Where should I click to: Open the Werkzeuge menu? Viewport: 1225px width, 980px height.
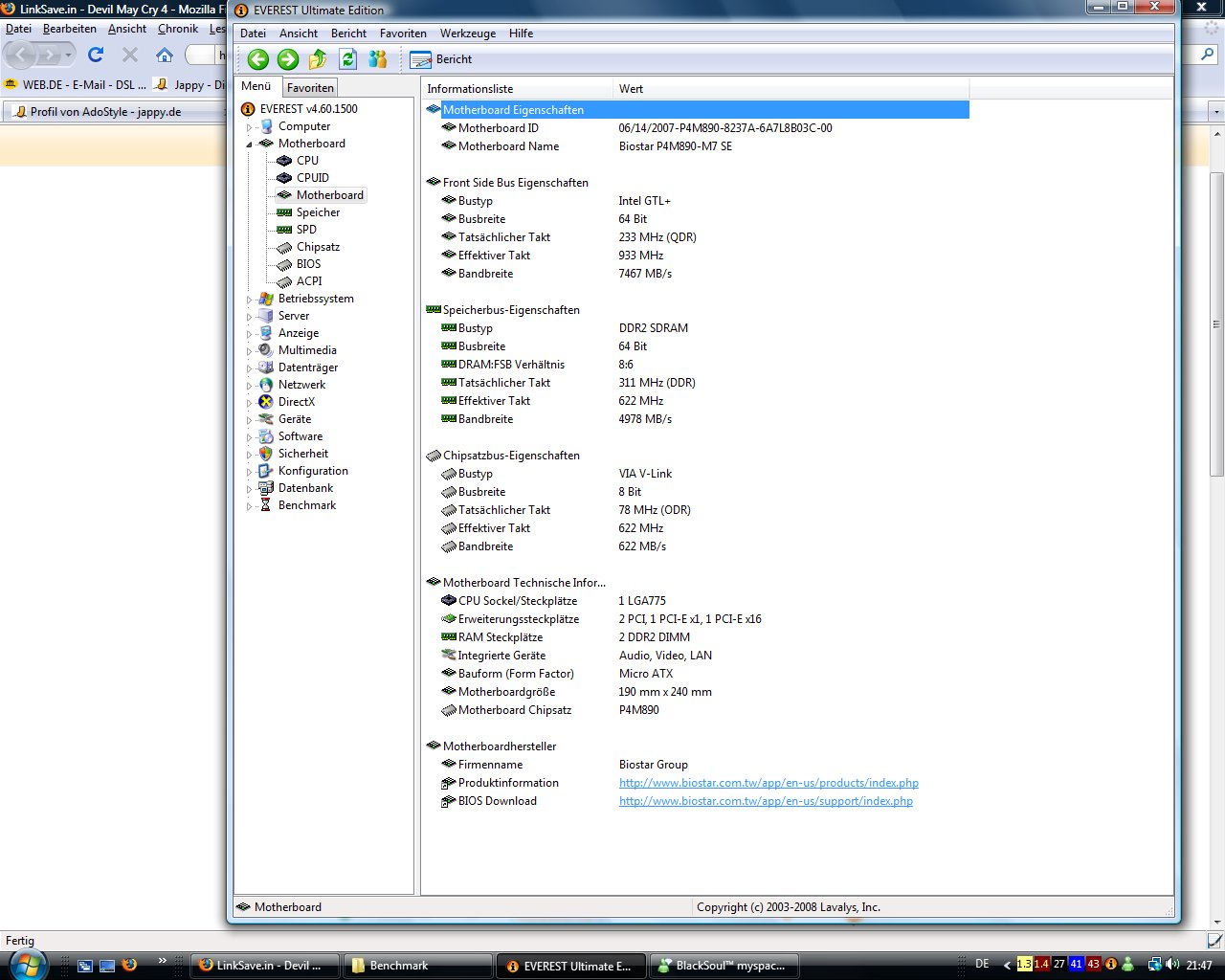[x=468, y=33]
